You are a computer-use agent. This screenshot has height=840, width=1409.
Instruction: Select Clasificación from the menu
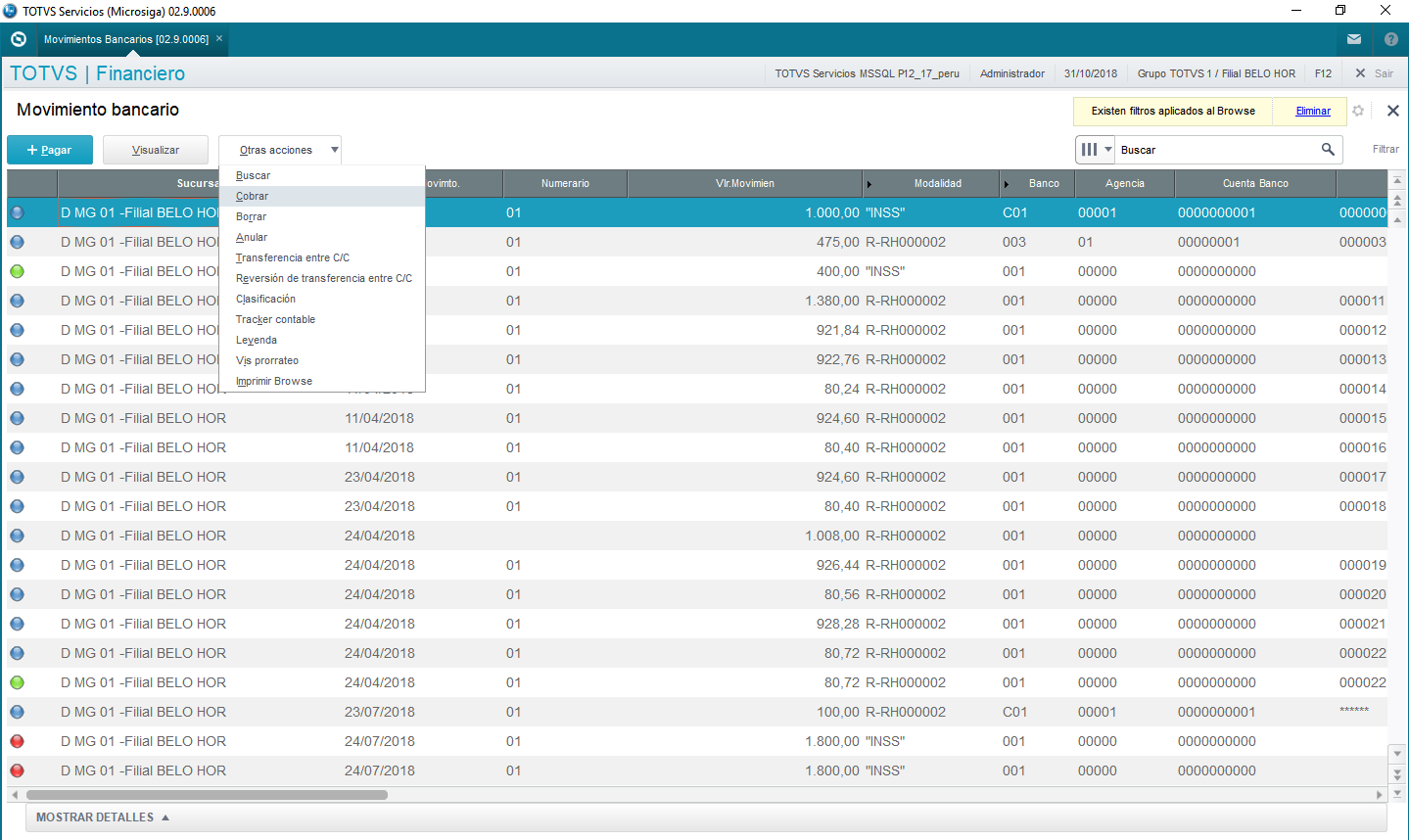click(322, 299)
